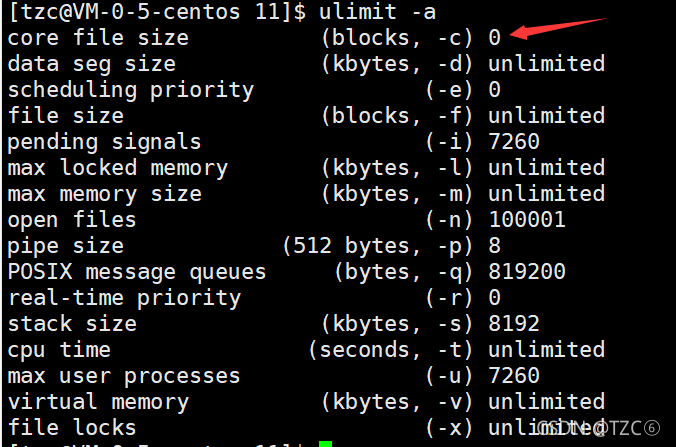Click the red arrow annotation
The image size is (676, 447).
(x=558, y=28)
